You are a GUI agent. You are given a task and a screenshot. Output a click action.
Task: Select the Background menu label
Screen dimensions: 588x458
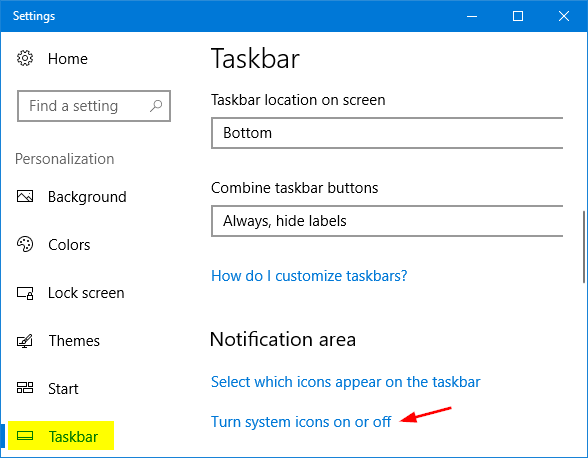tap(87, 197)
